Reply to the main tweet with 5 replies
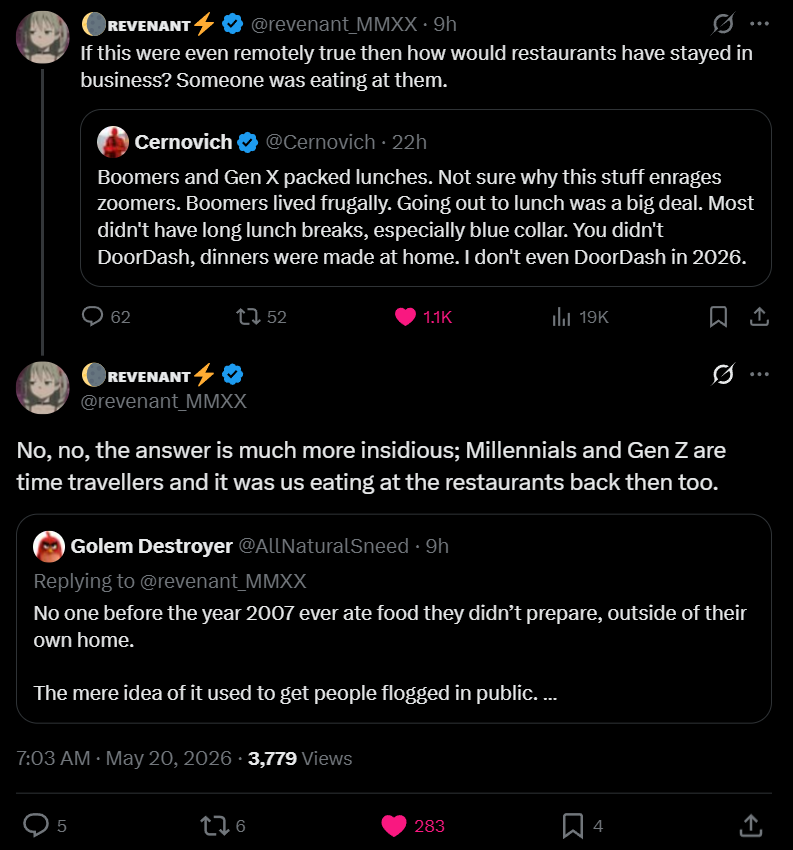This screenshot has height=850, width=793. (x=44, y=826)
